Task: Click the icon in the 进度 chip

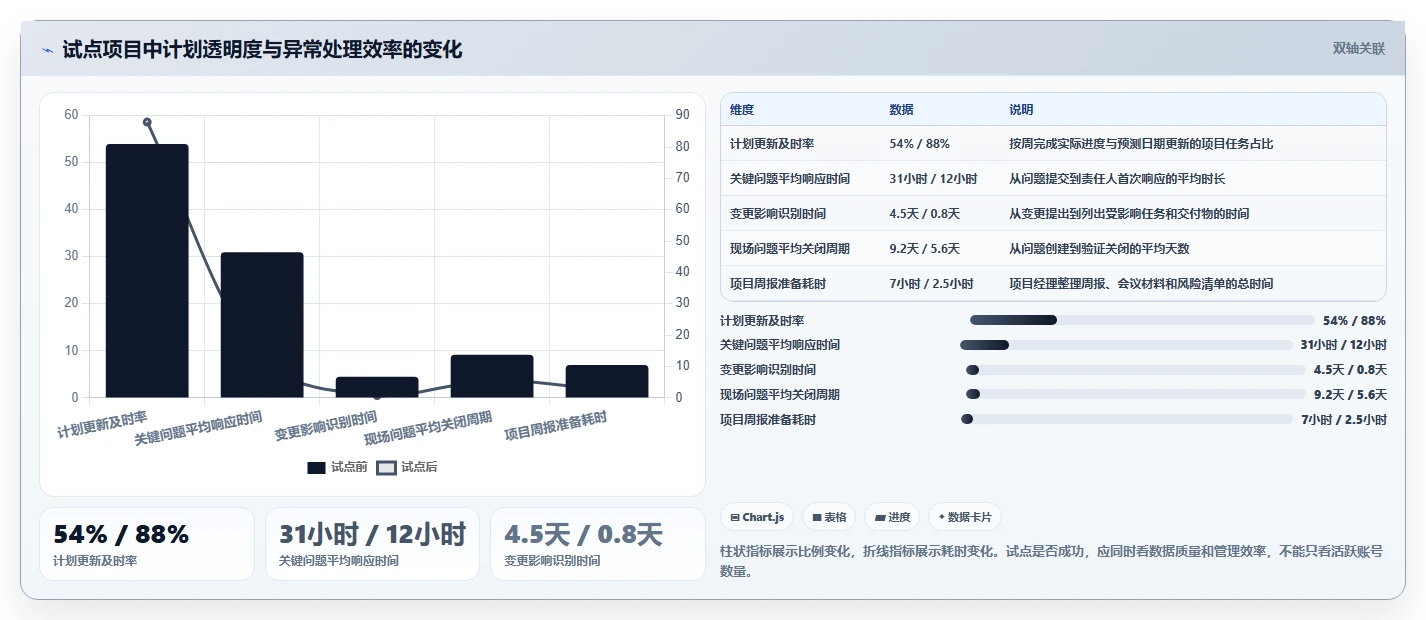Action: pyautogui.click(x=880, y=517)
